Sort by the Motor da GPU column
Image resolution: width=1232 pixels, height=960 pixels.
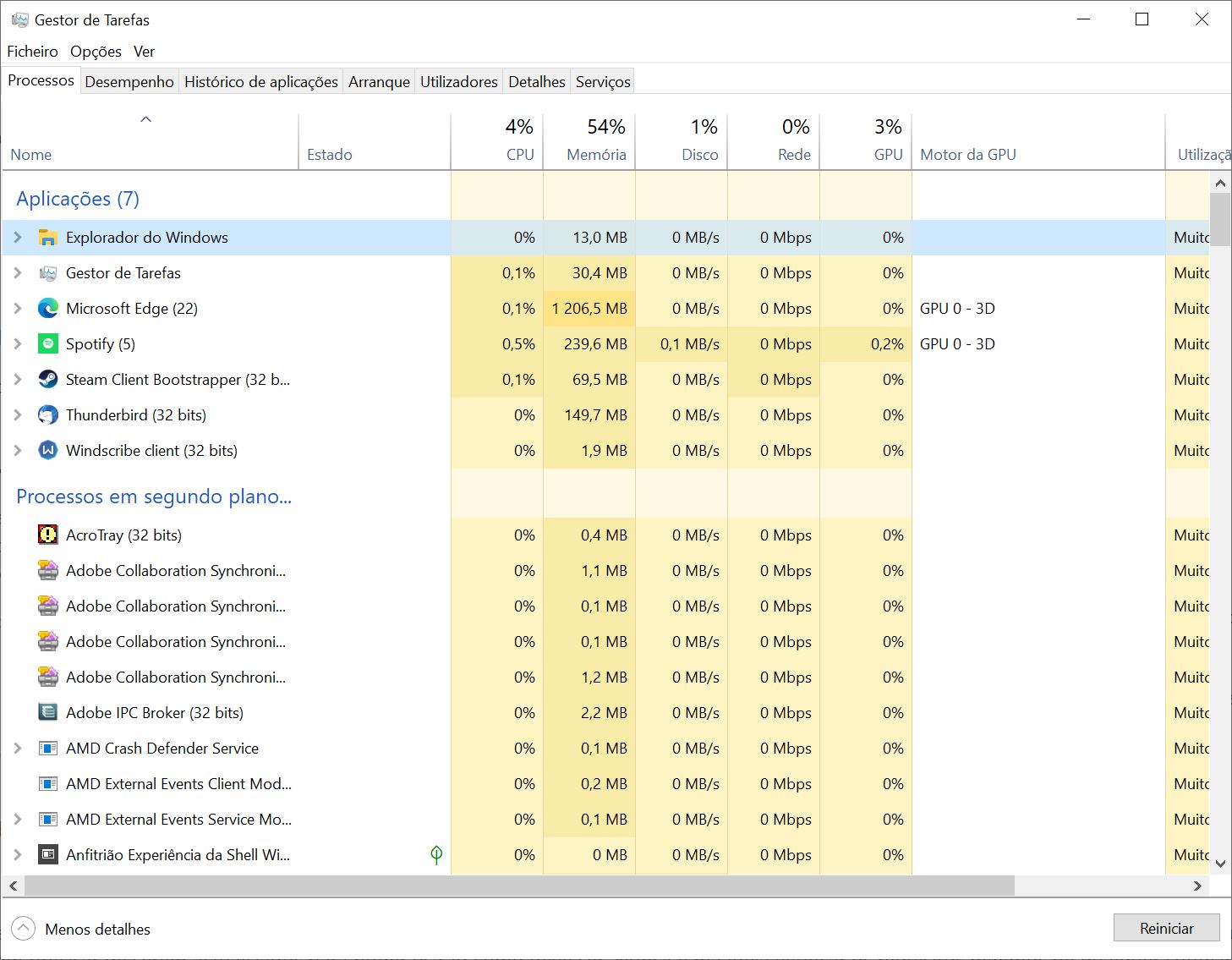[x=1038, y=142]
